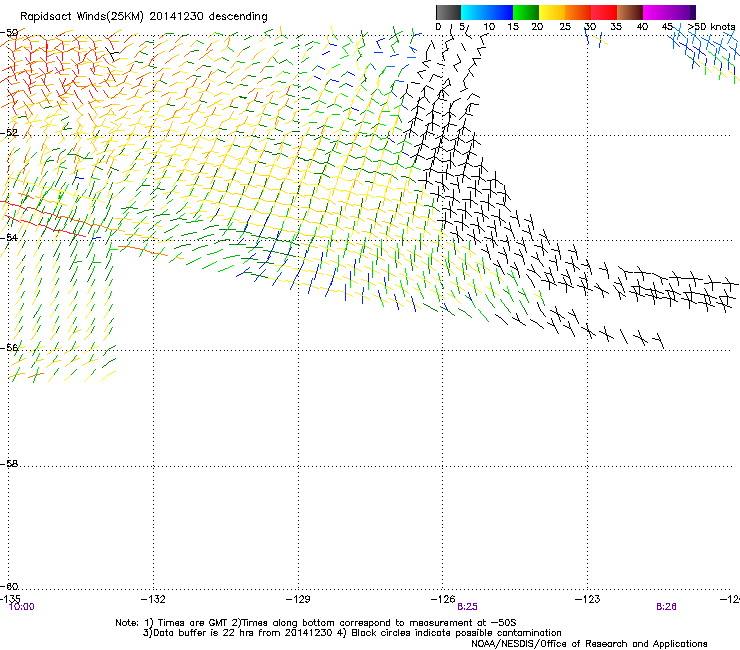Click the gray 0-5 knots legend swatch
Viewport: 740px width, 650px height.
click(x=448, y=12)
